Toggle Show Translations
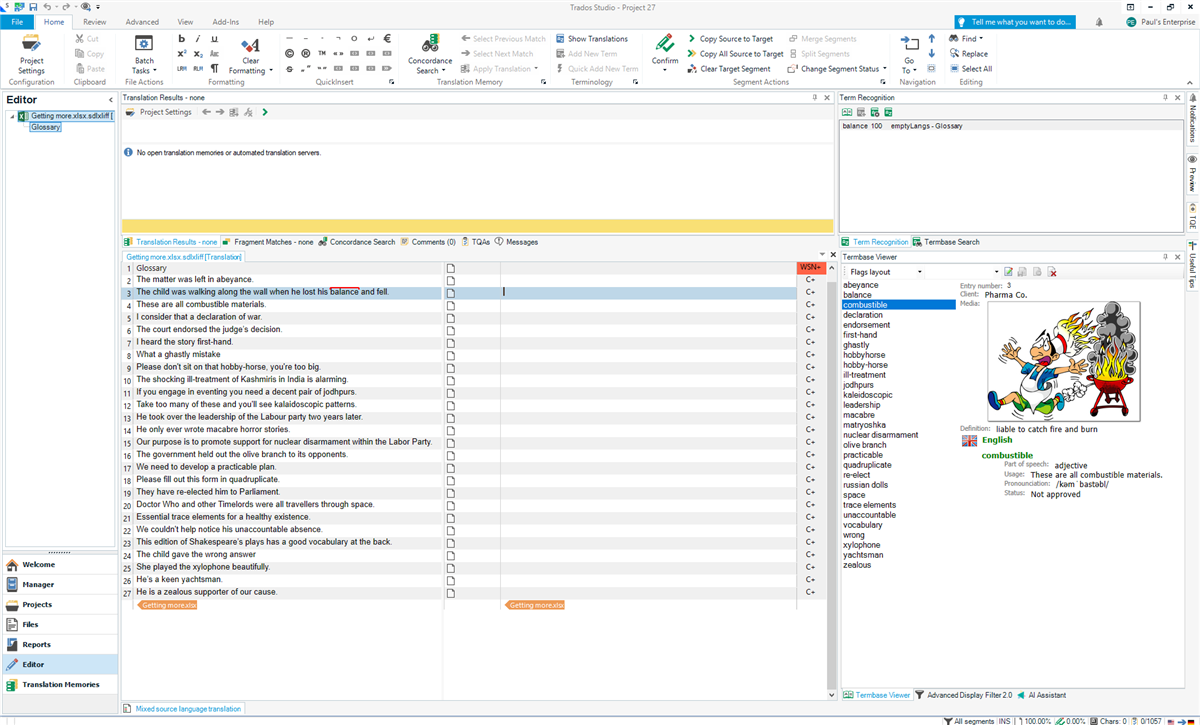This screenshot has height=725, width=1200. 592,39
